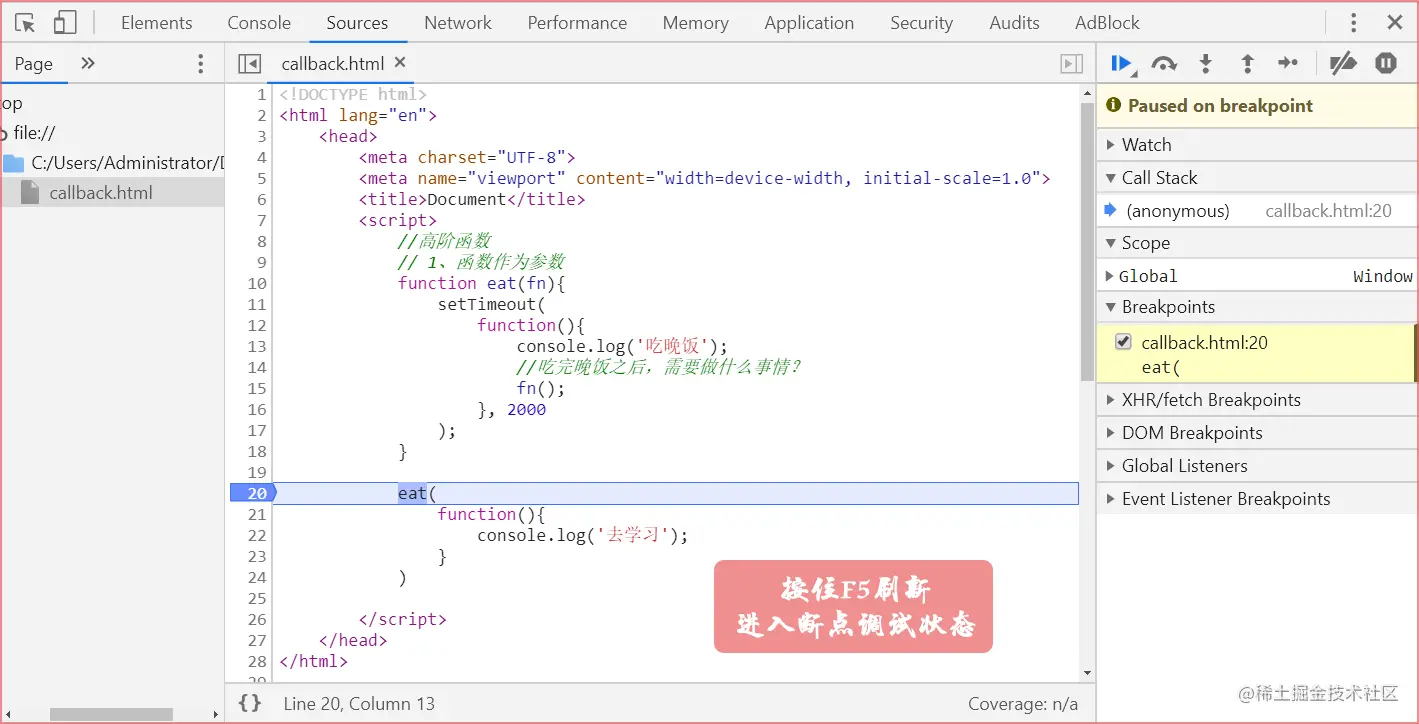Select the file:// tree node

coord(34,133)
